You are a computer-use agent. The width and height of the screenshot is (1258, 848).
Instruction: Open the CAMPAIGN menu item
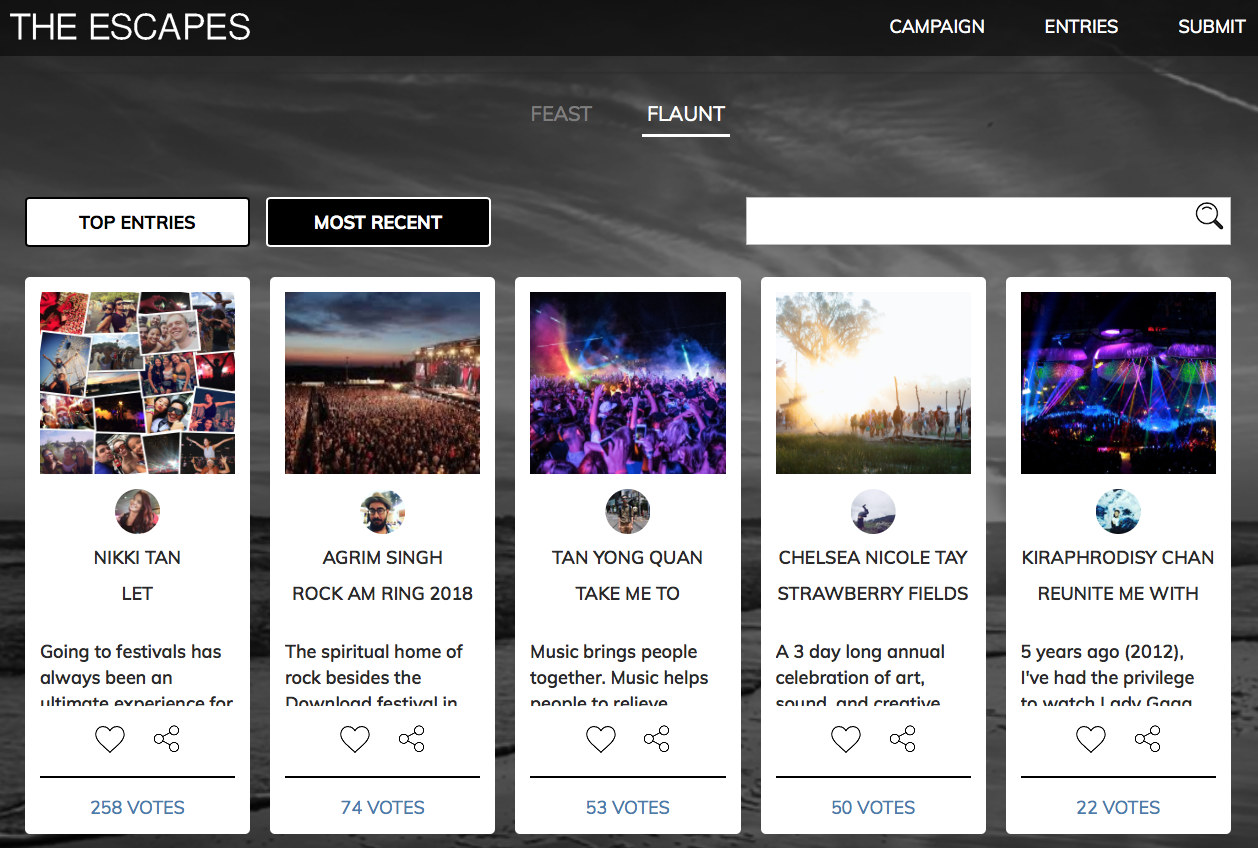pos(937,27)
